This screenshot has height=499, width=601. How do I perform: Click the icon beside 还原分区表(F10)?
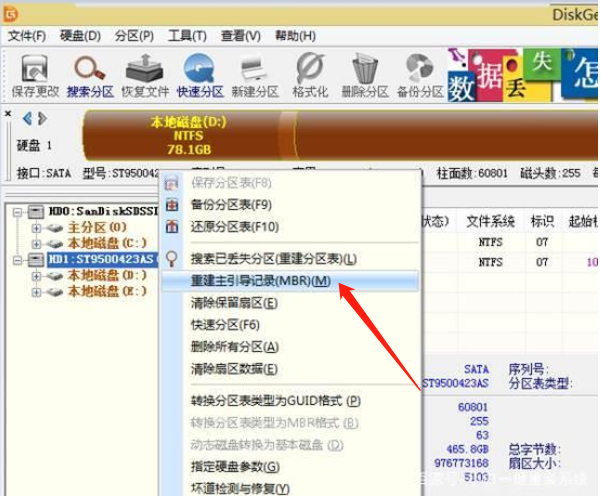click(x=172, y=227)
